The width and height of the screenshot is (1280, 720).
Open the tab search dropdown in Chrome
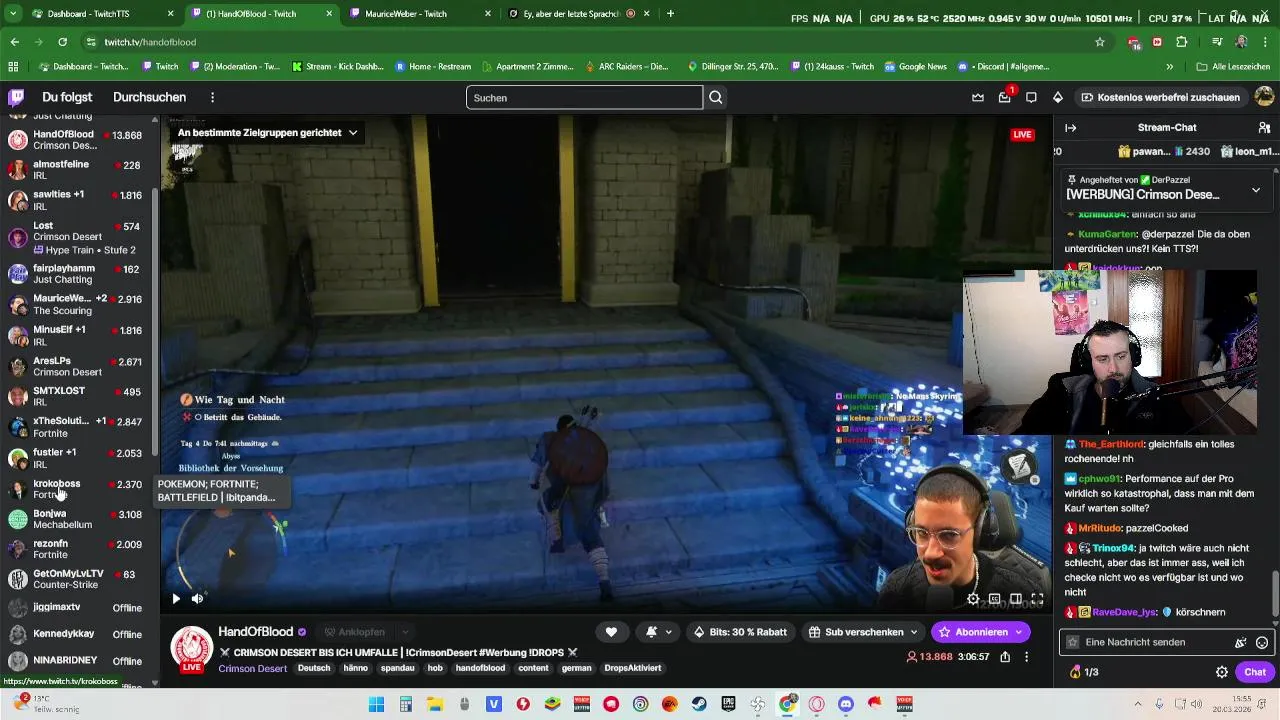click(x=12, y=14)
